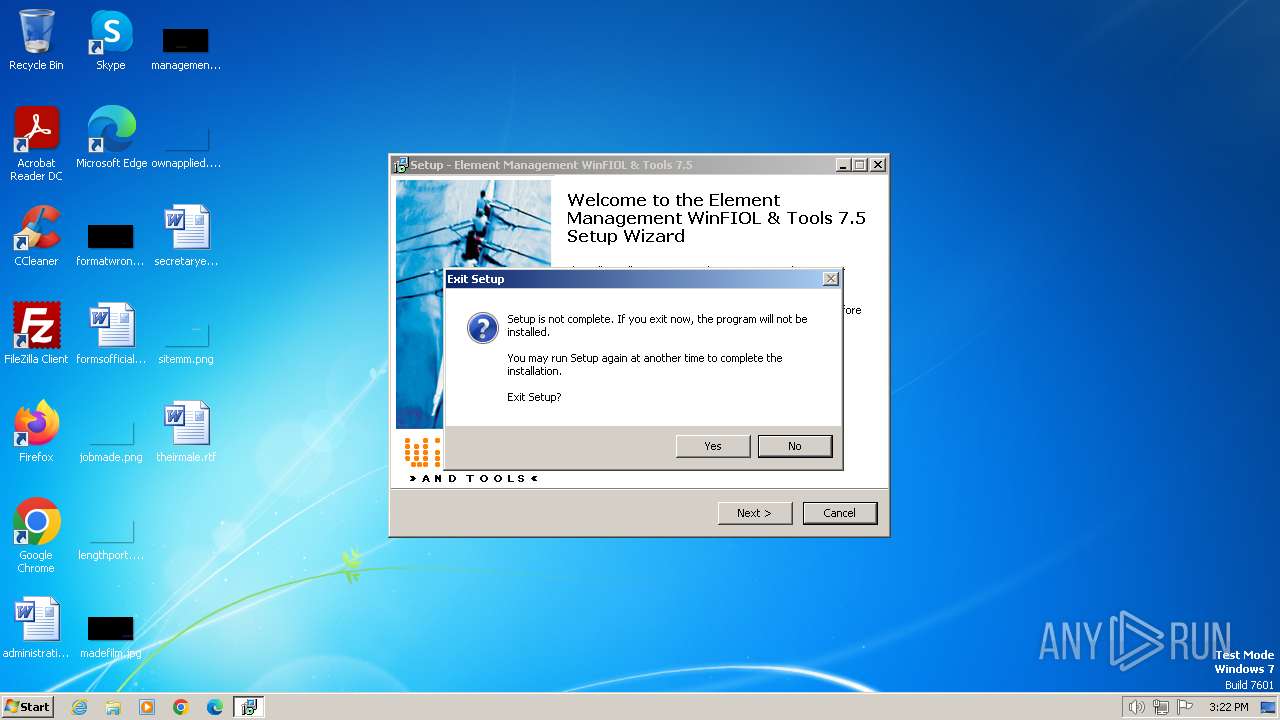
Task: Click the blue question mark icon
Action: pyautogui.click(x=483, y=328)
